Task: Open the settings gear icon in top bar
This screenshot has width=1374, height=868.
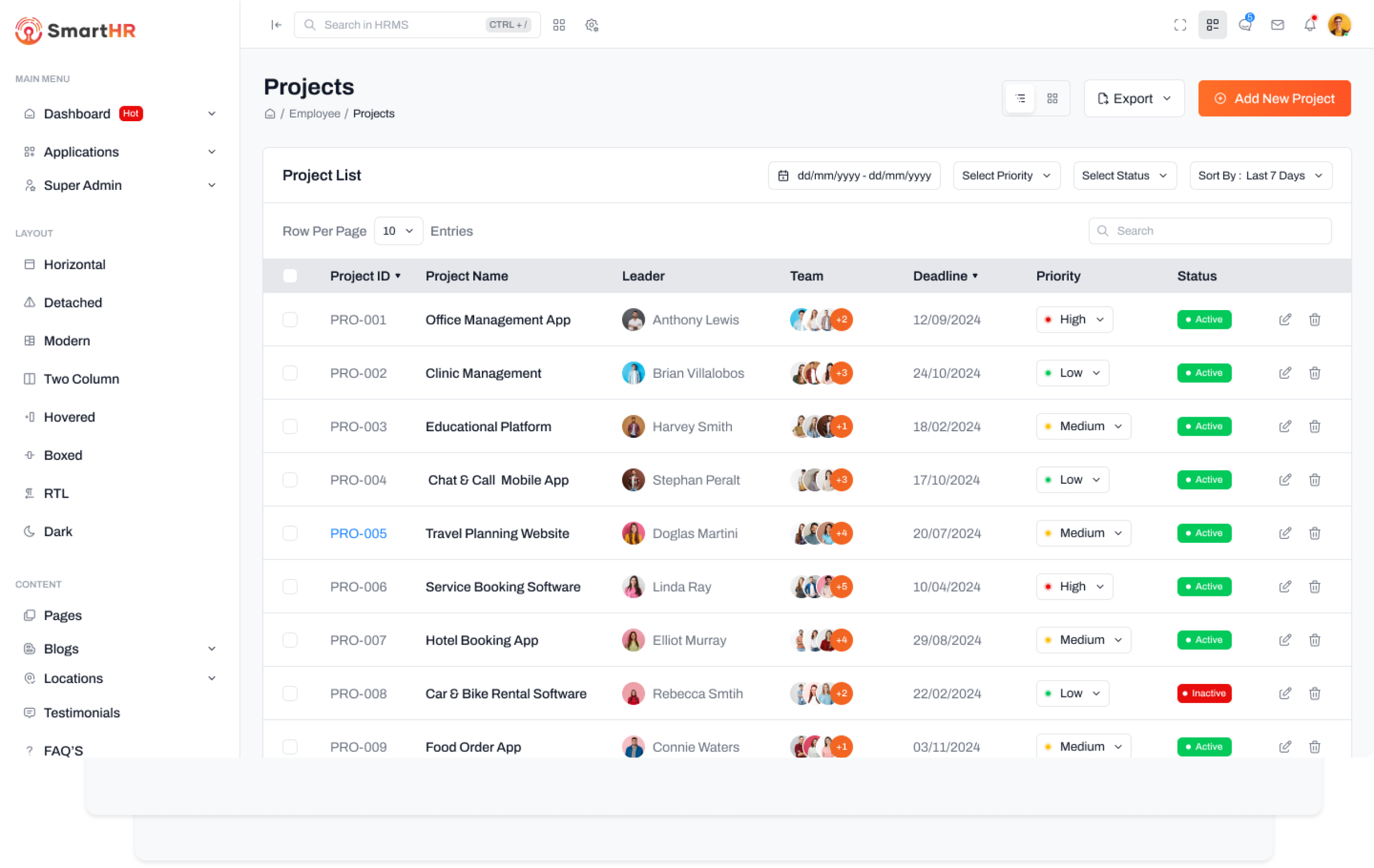Action: tap(592, 25)
